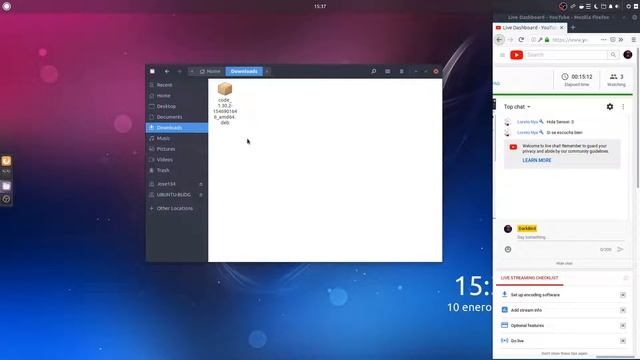The height and width of the screenshot is (360, 640).
Task: Click the top panel clock showing 15:37
Action: (320, 6)
